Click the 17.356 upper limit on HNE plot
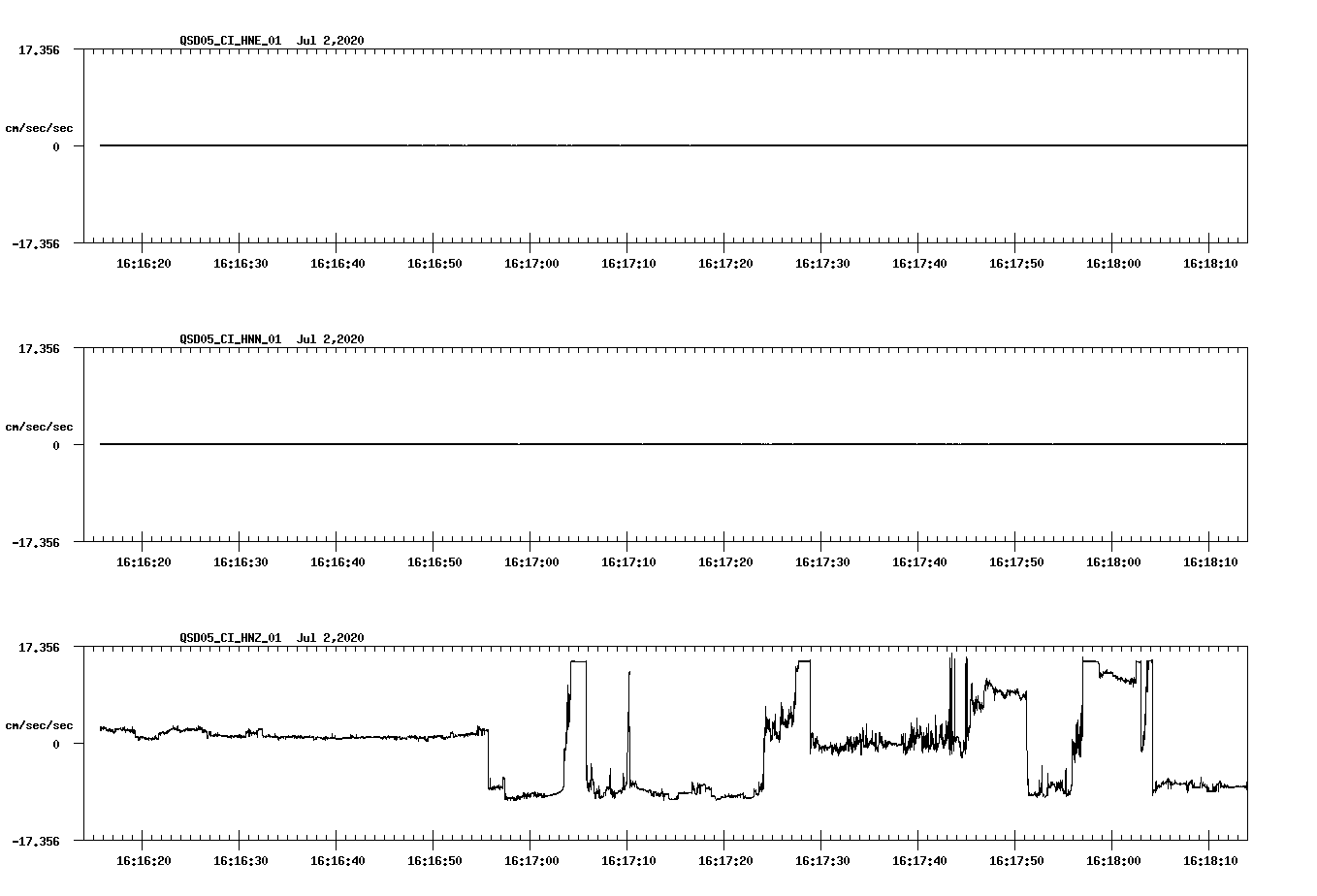This screenshot has height=896, width=1317. pos(39,49)
